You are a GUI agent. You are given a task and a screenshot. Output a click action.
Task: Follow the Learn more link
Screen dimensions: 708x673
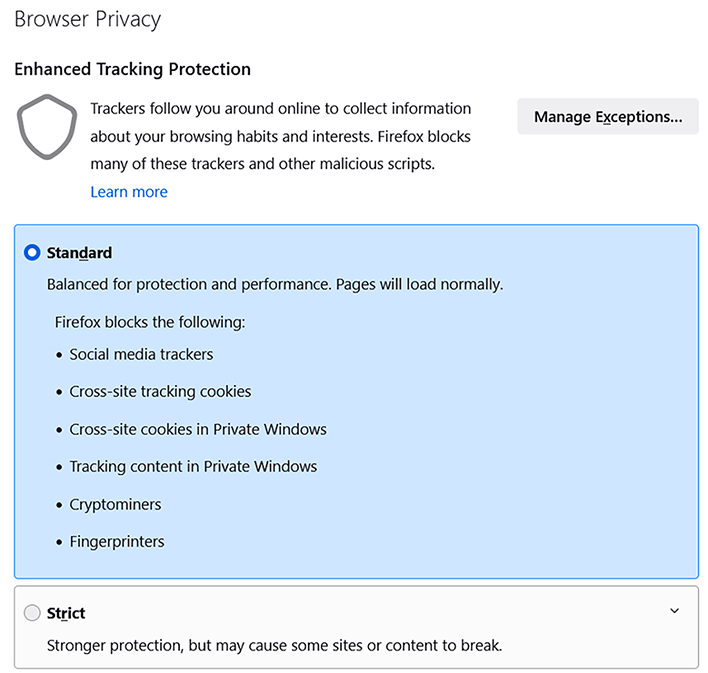coord(129,192)
